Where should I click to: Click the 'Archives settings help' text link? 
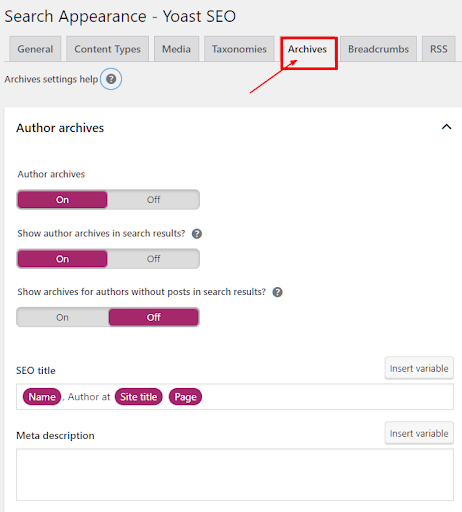(x=51, y=79)
